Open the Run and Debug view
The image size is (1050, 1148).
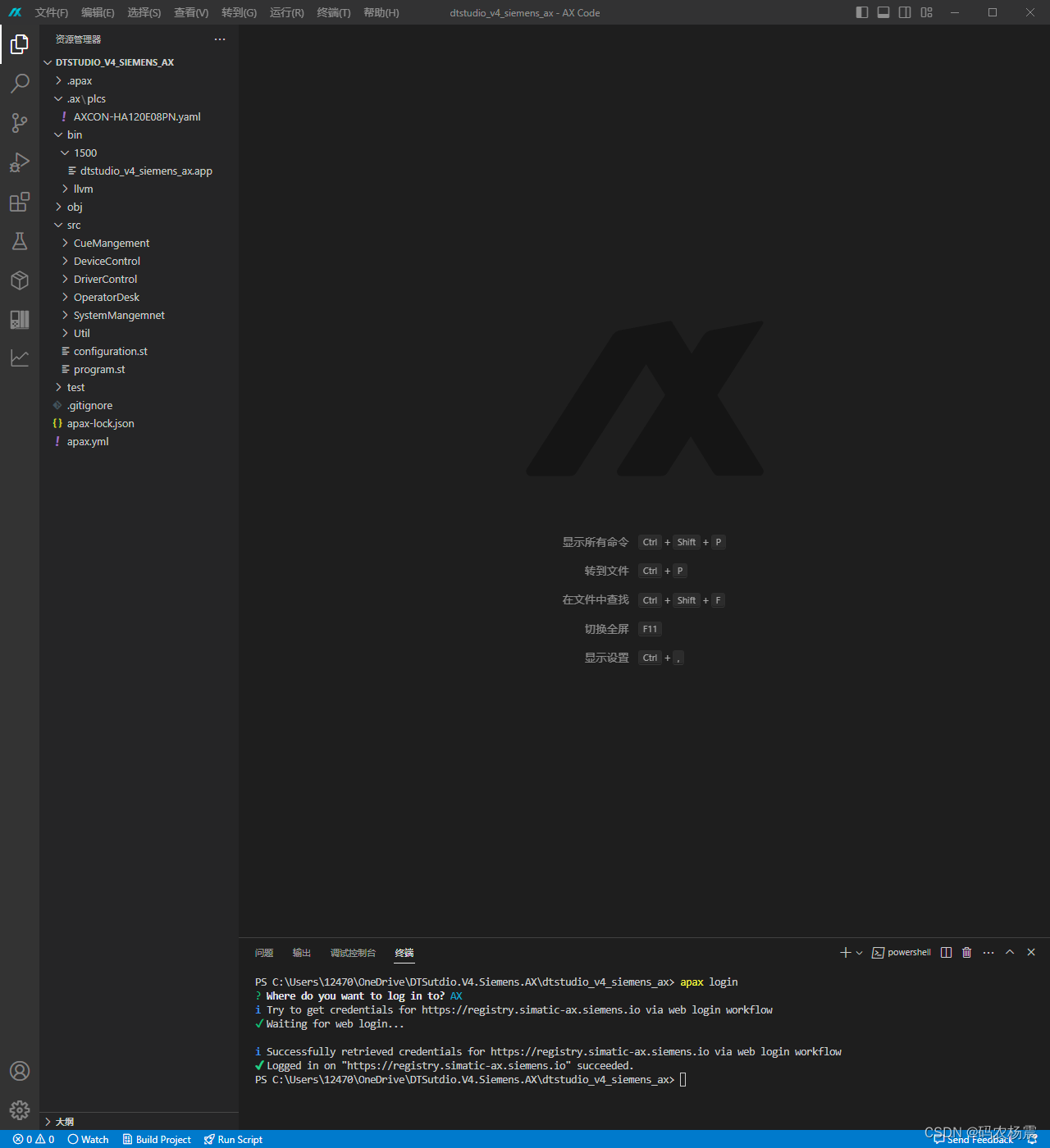(x=20, y=162)
